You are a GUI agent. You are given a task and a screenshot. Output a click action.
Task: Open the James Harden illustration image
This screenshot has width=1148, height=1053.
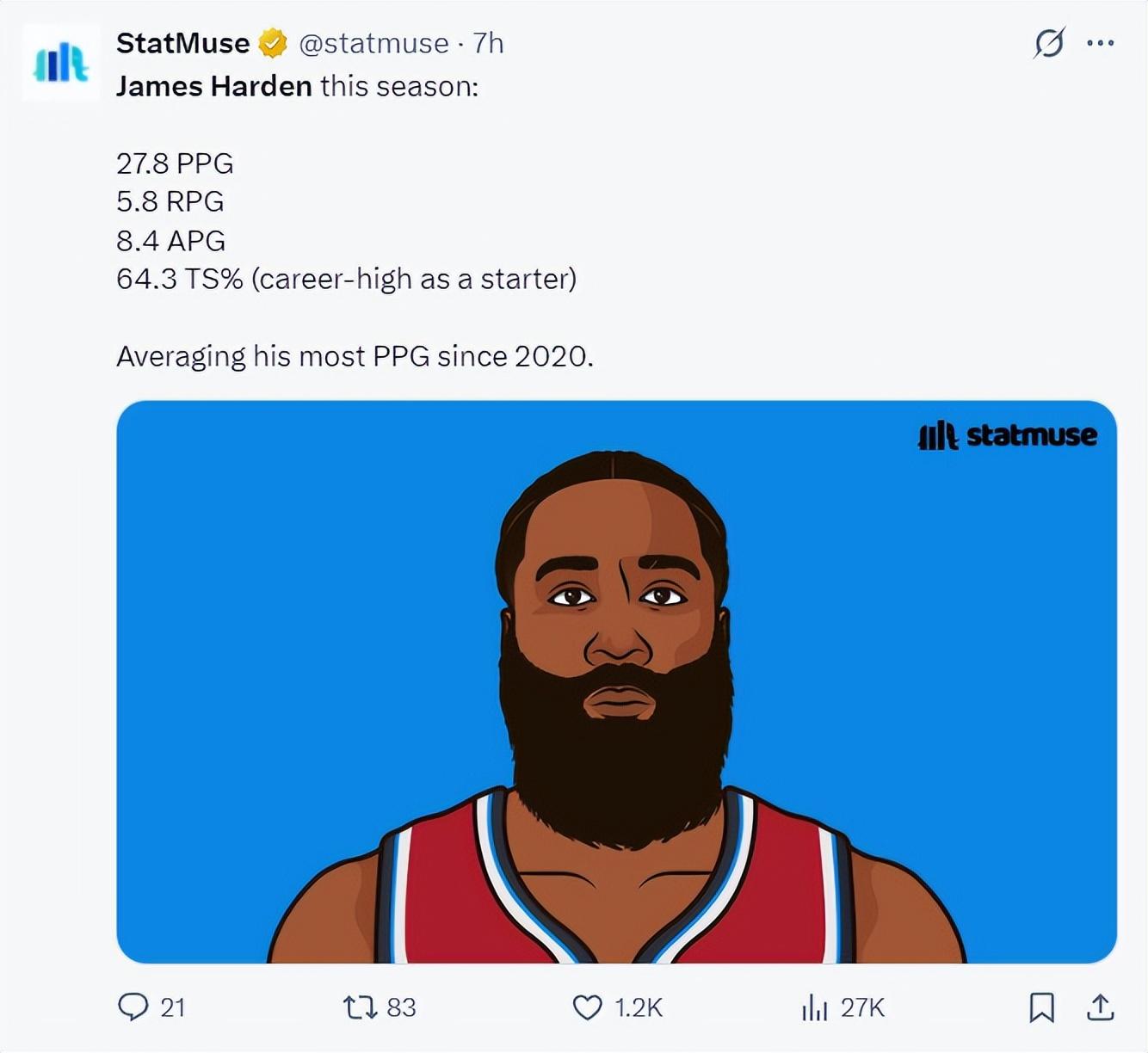pos(616,681)
